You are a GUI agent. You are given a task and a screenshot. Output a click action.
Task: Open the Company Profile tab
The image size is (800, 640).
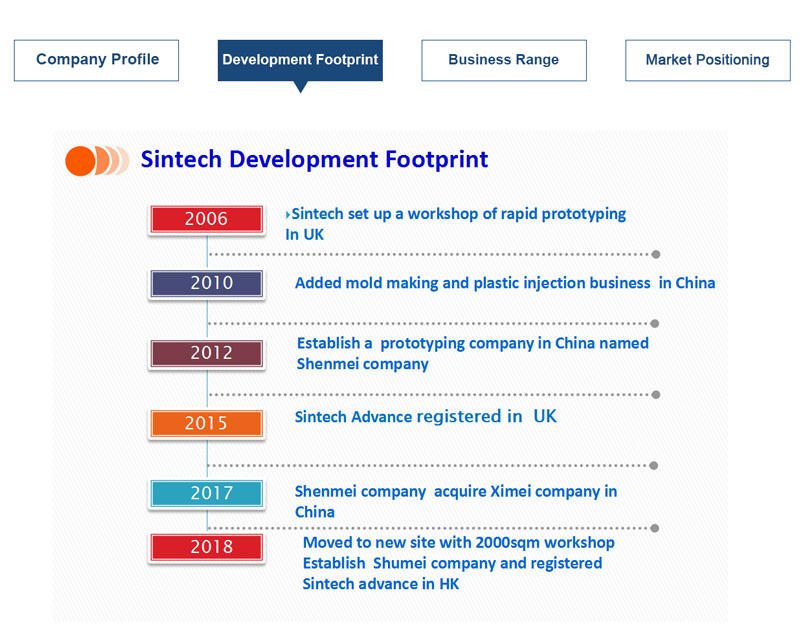(96, 60)
